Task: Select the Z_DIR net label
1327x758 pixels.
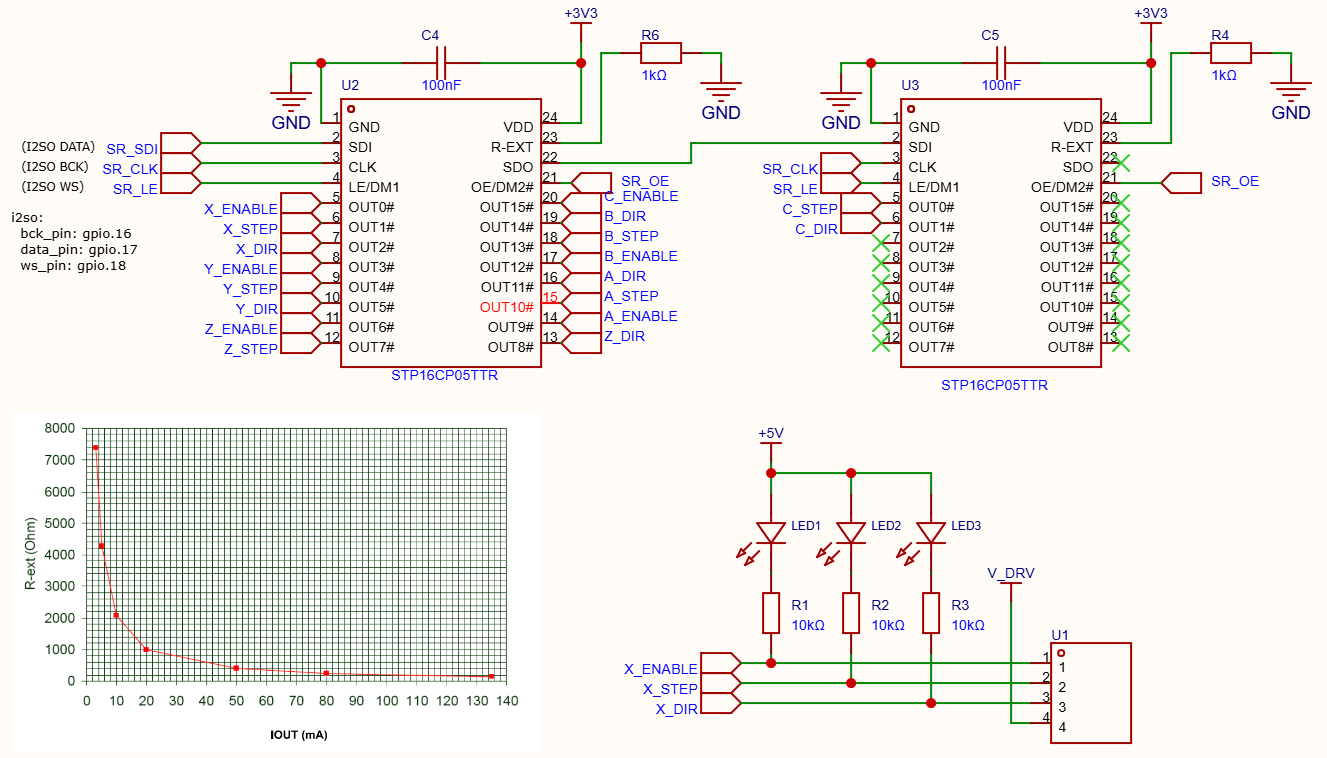Action: pos(624,336)
